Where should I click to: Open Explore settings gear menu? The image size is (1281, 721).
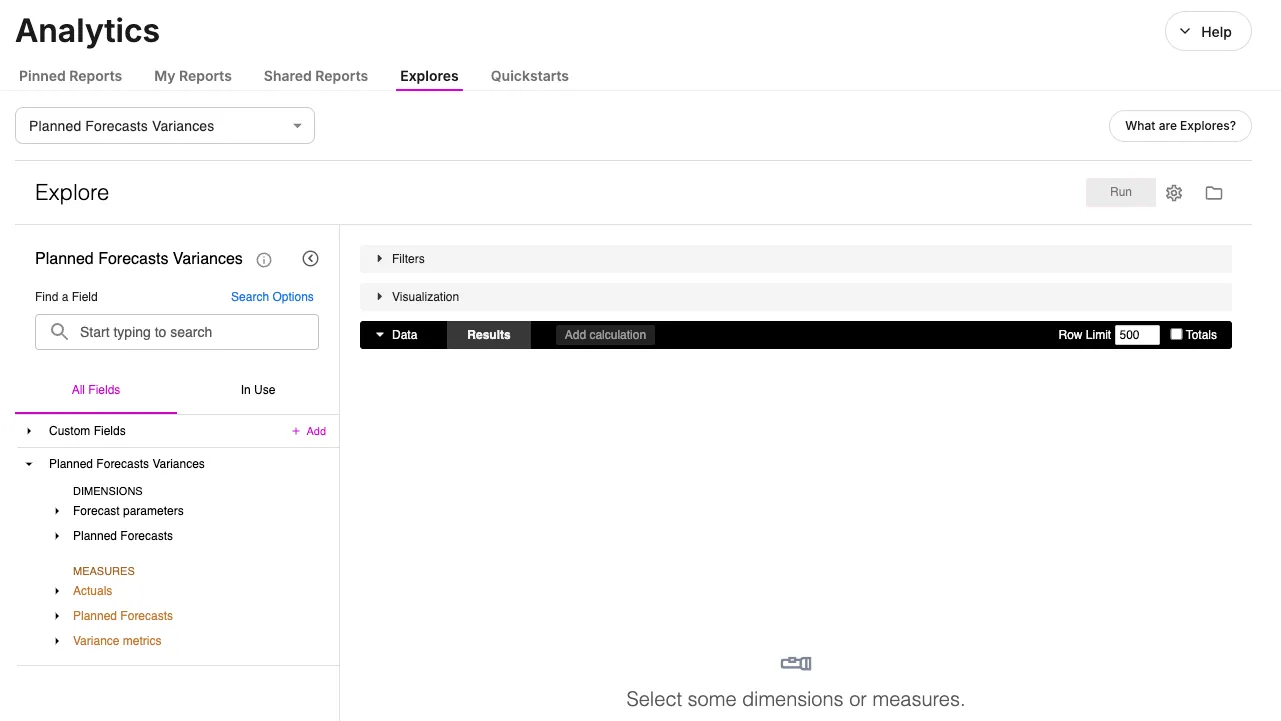pos(1174,193)
